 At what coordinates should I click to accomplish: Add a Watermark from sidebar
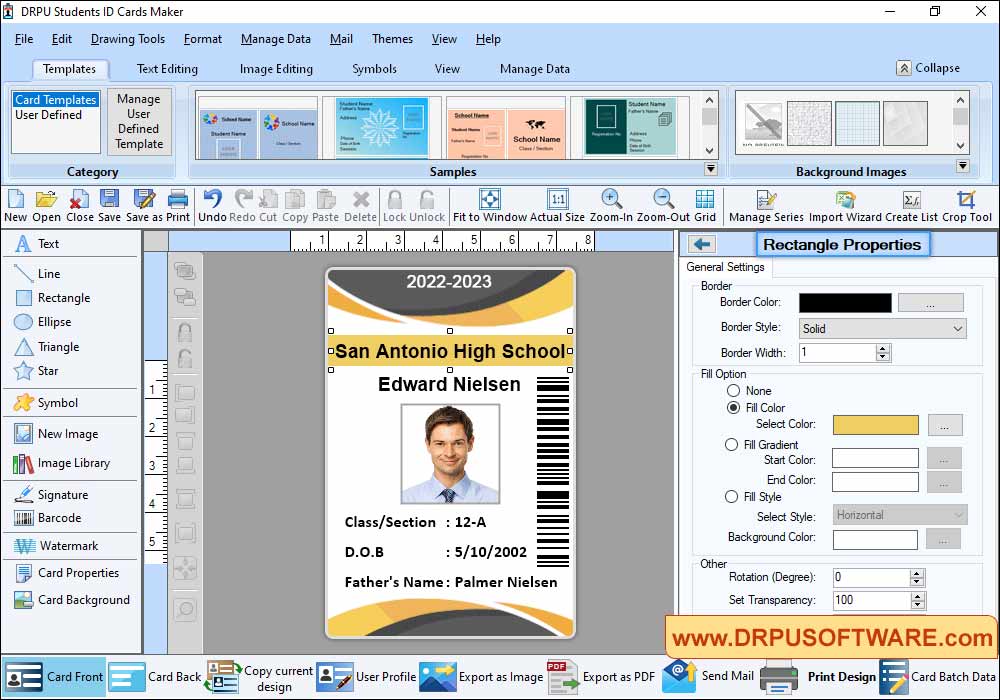[56, 546]
